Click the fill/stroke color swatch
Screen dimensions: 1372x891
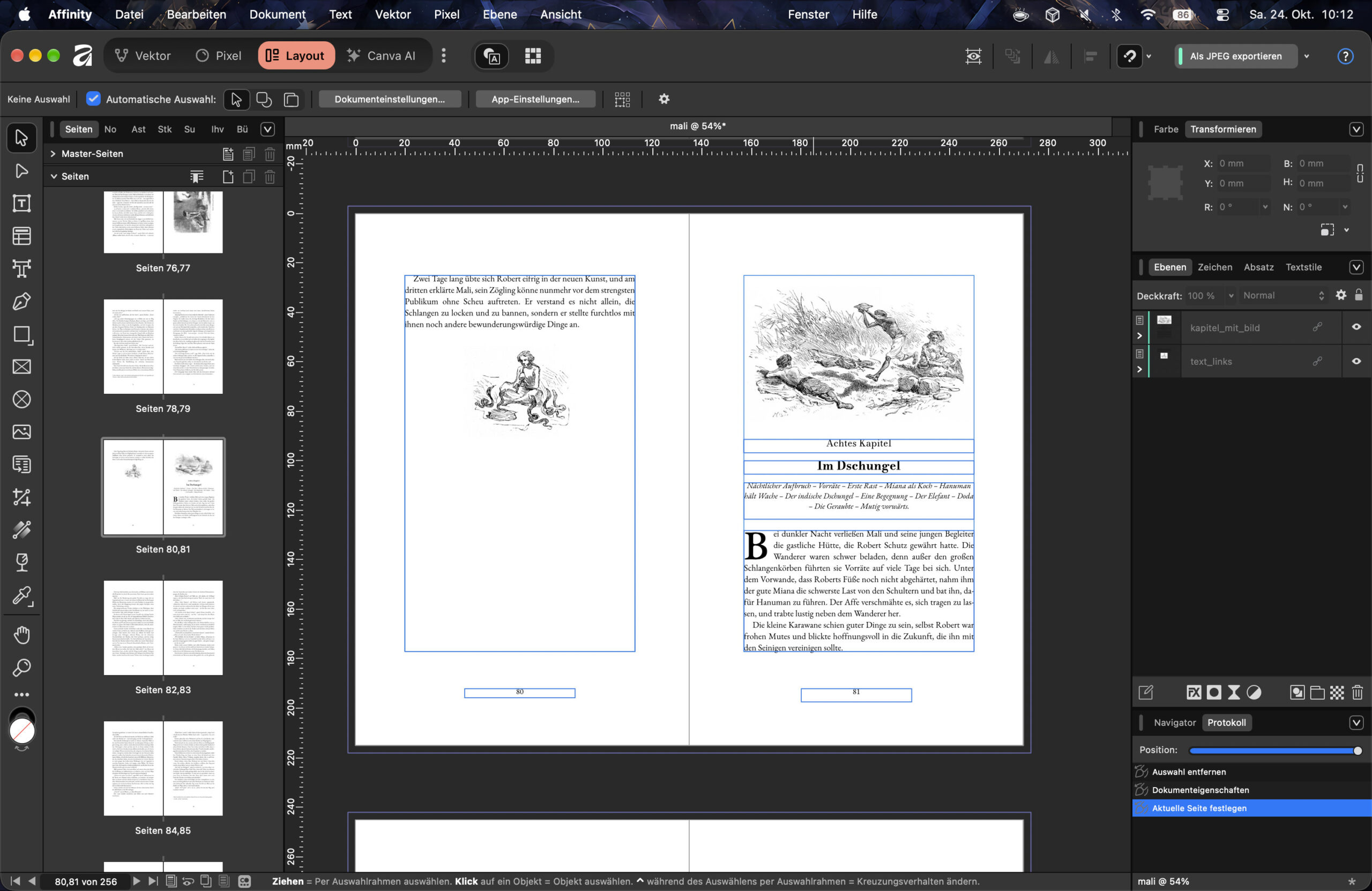coord(22,731)
